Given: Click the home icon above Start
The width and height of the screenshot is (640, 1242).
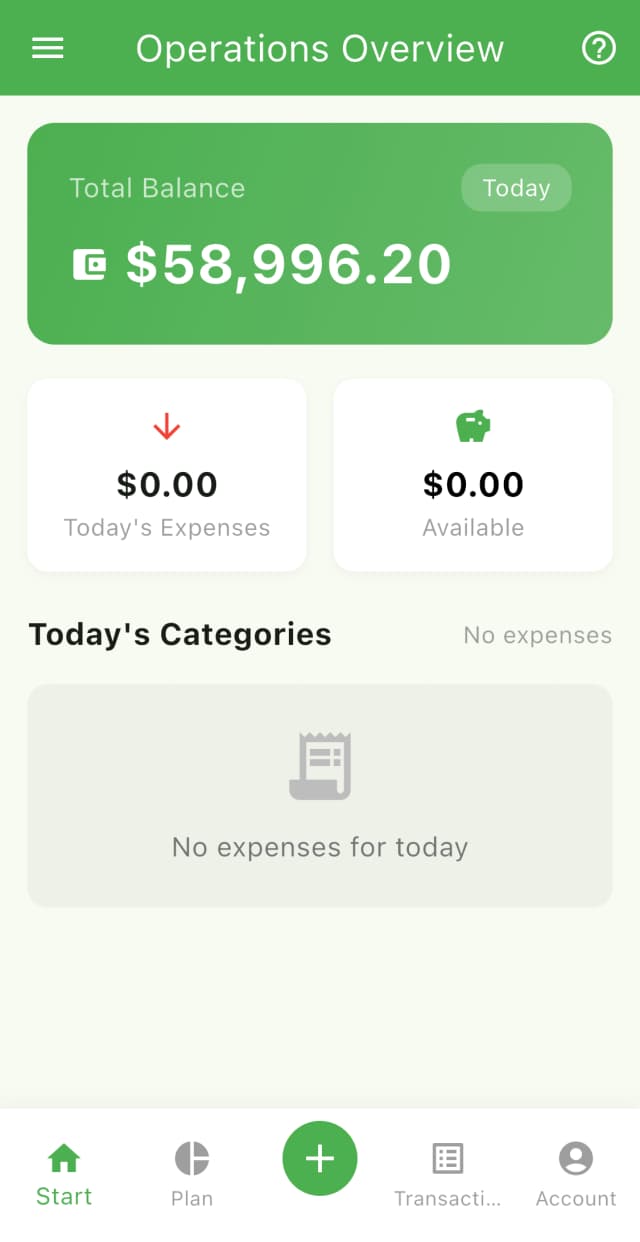Looking at the screenshot, I should click(63, 1158).
